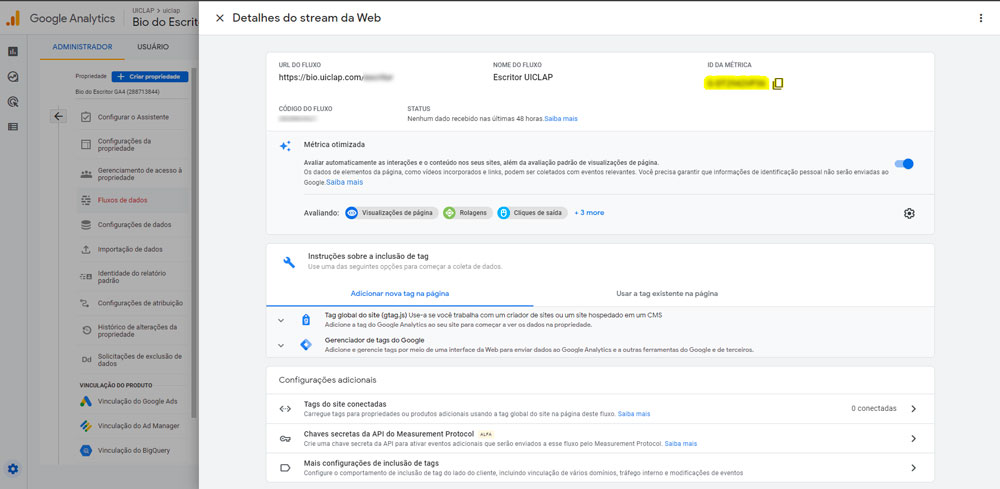
Task: Close the web stream details panel
Action: coord(220,18)
